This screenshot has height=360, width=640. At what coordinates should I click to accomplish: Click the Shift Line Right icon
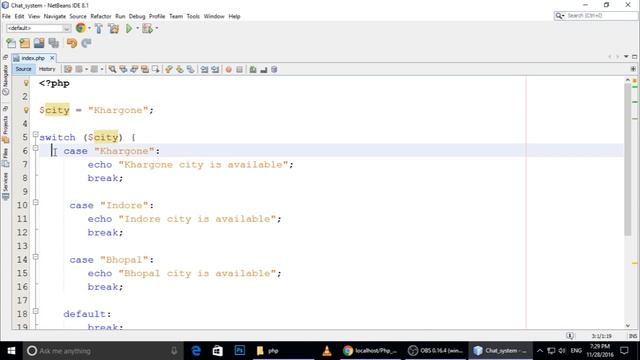tap(215, 69)
